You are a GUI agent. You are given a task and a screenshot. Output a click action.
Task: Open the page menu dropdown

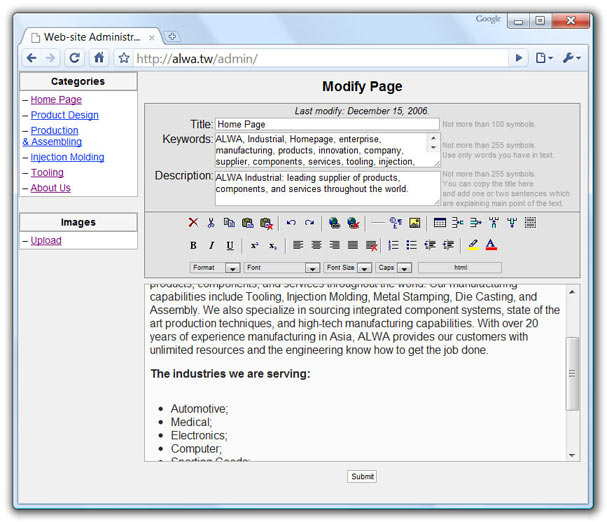click(x=544, y=58)
